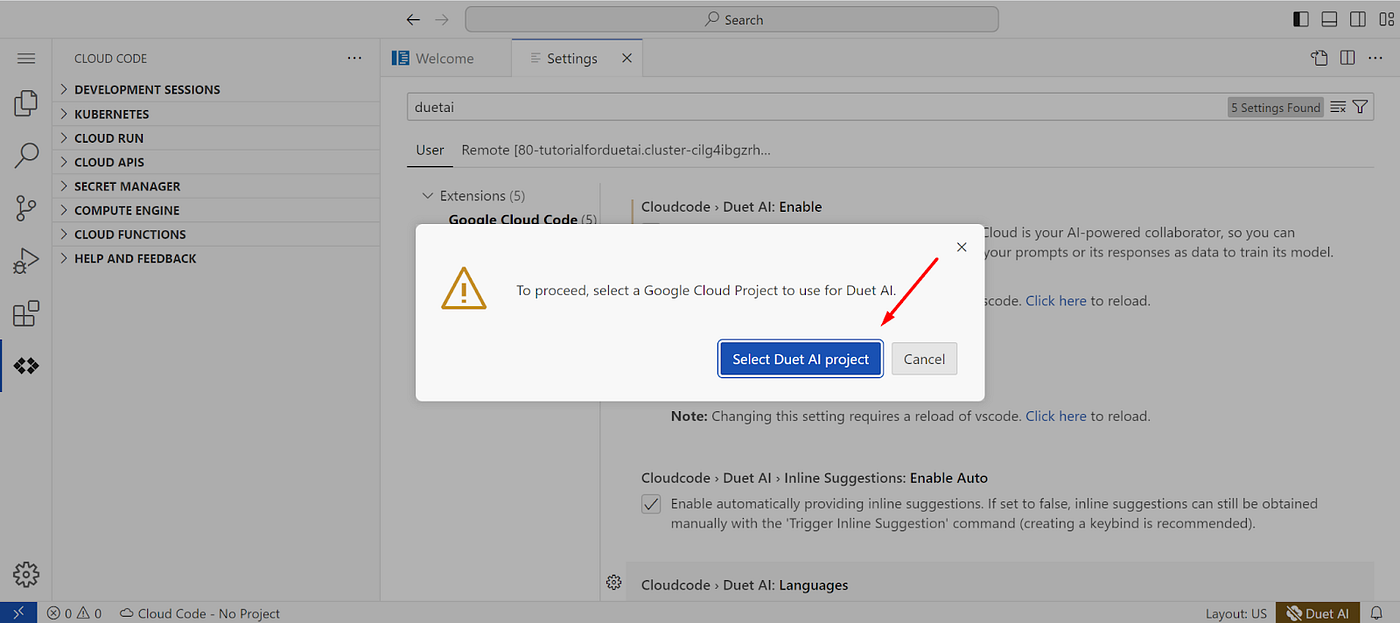Go forward with the right arrow
This screenshot has width=1400, height=623.
pos(442,19)
